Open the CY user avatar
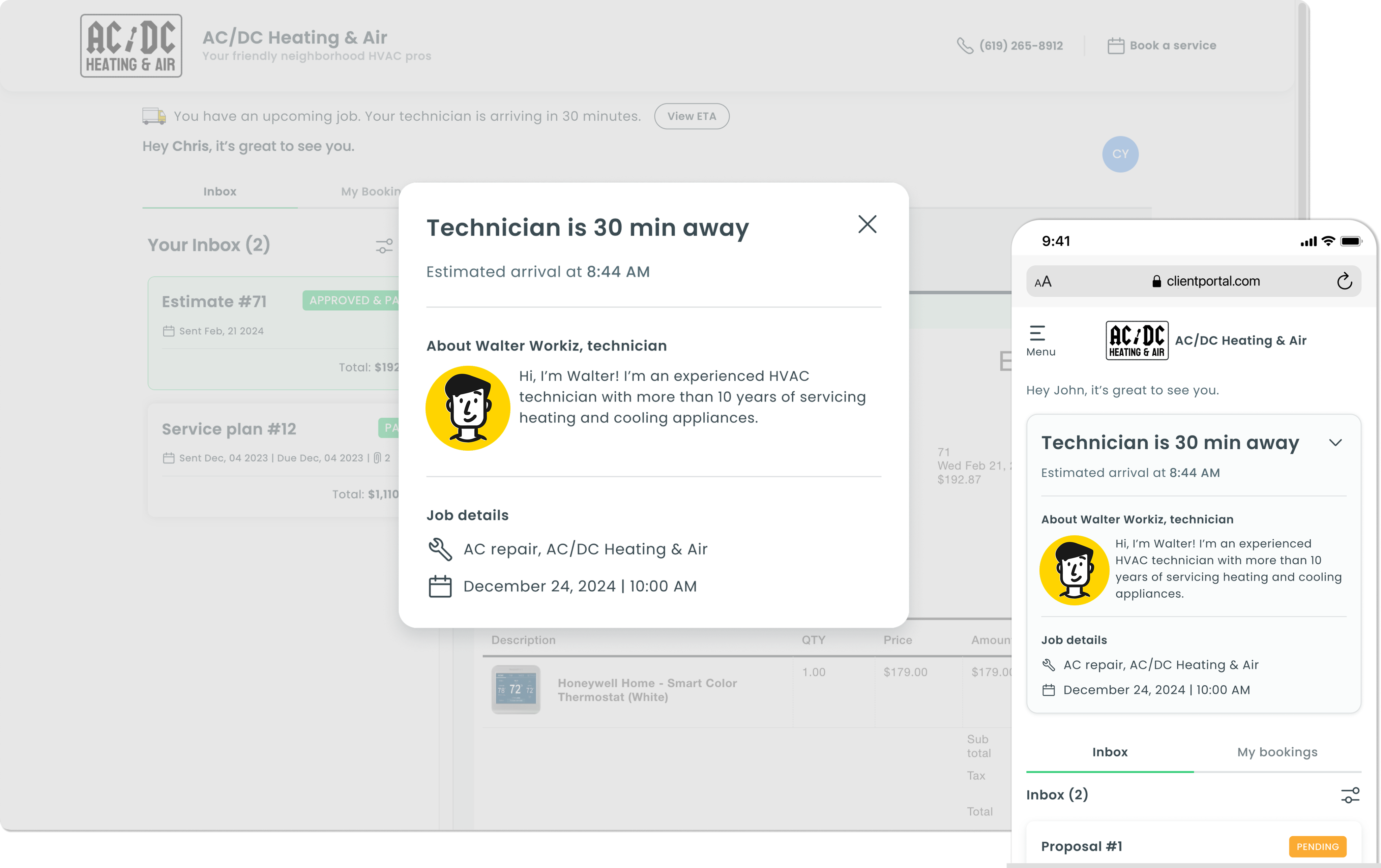1381x868 pixels. [1120, 154]
